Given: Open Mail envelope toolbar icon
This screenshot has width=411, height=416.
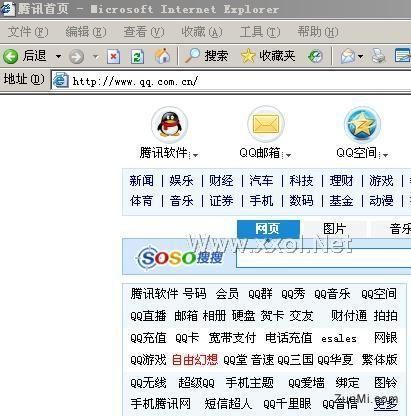Looking at the screenshot, I should tap(348, 56).
